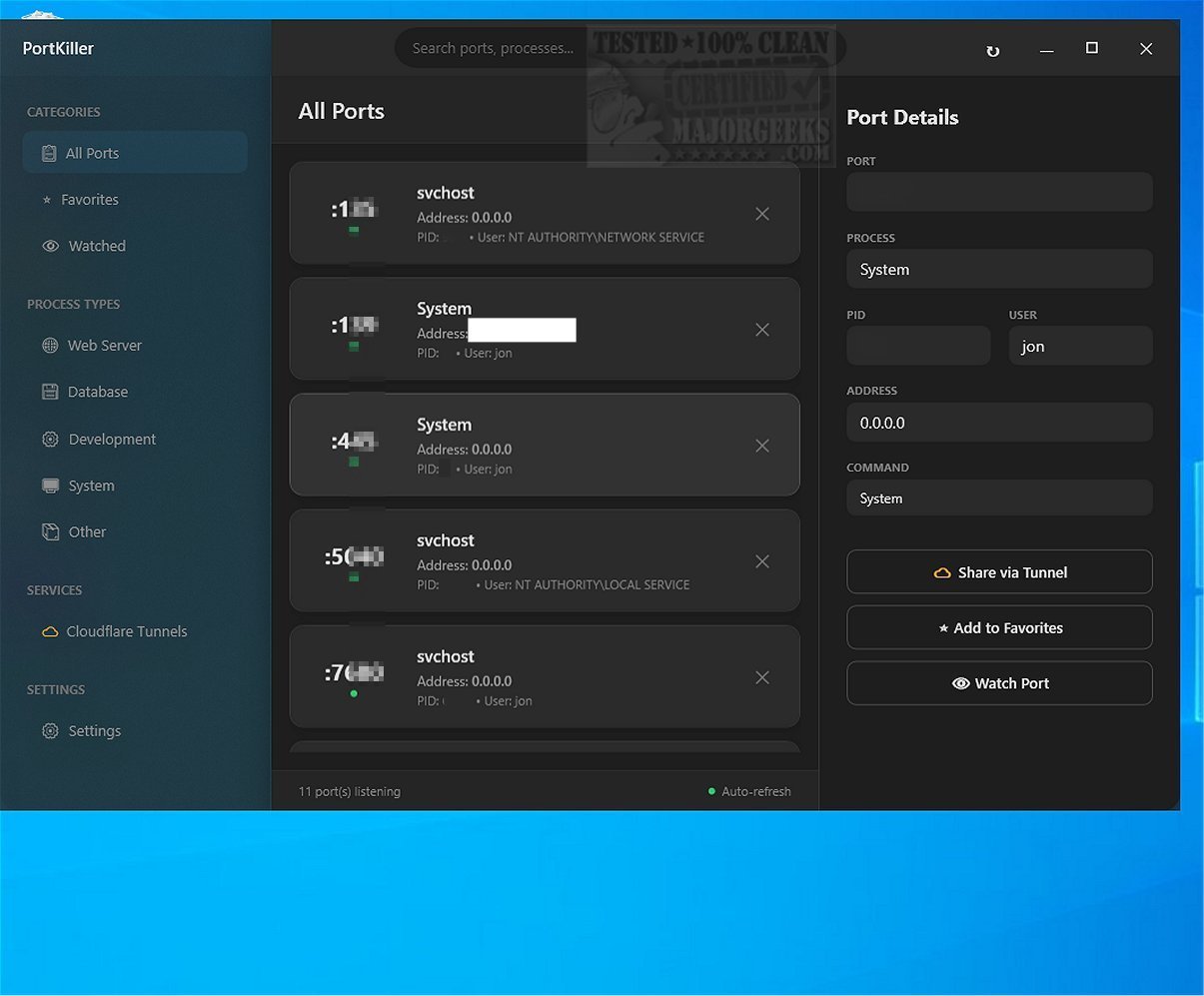Close the PortKiller window

coord(1146,49)
